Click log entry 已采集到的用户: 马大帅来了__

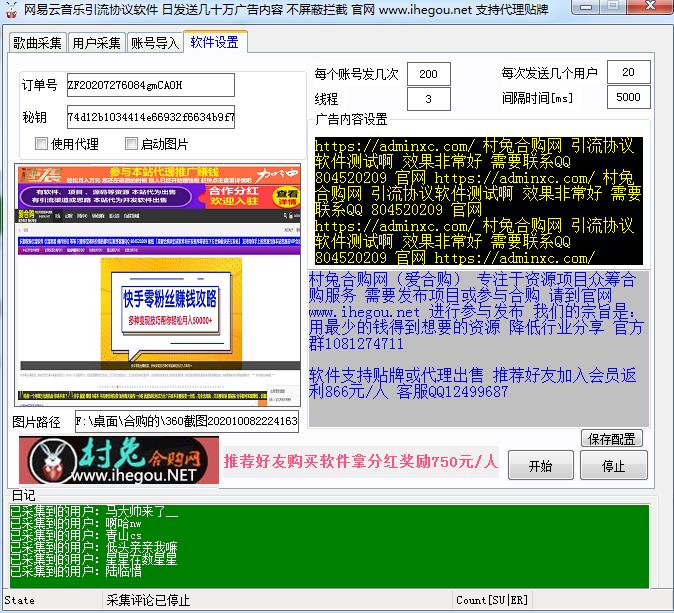point(94,512)
